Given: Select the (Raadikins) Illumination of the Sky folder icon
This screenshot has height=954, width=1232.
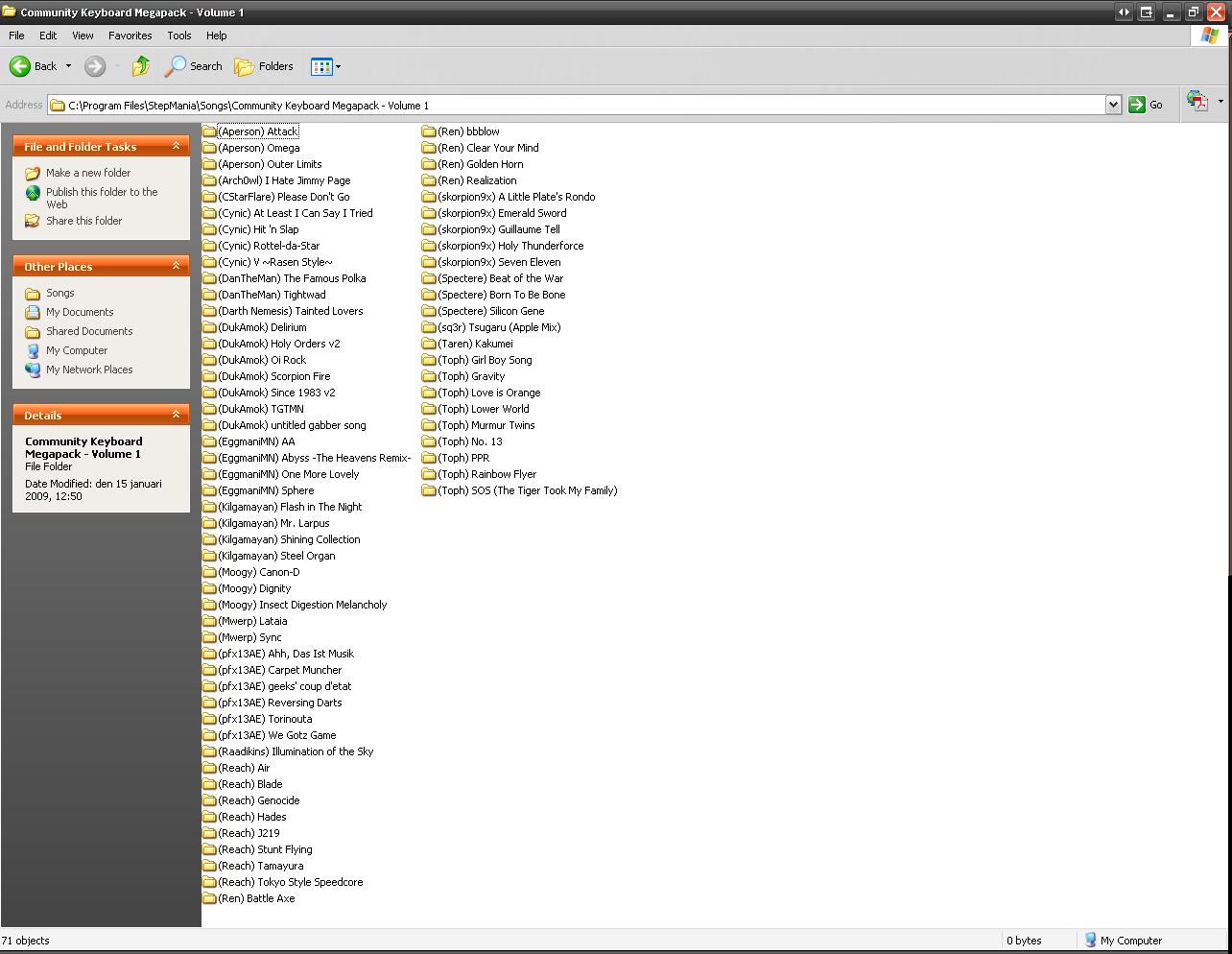Looking at the screenshot, I should click(209, 751).
